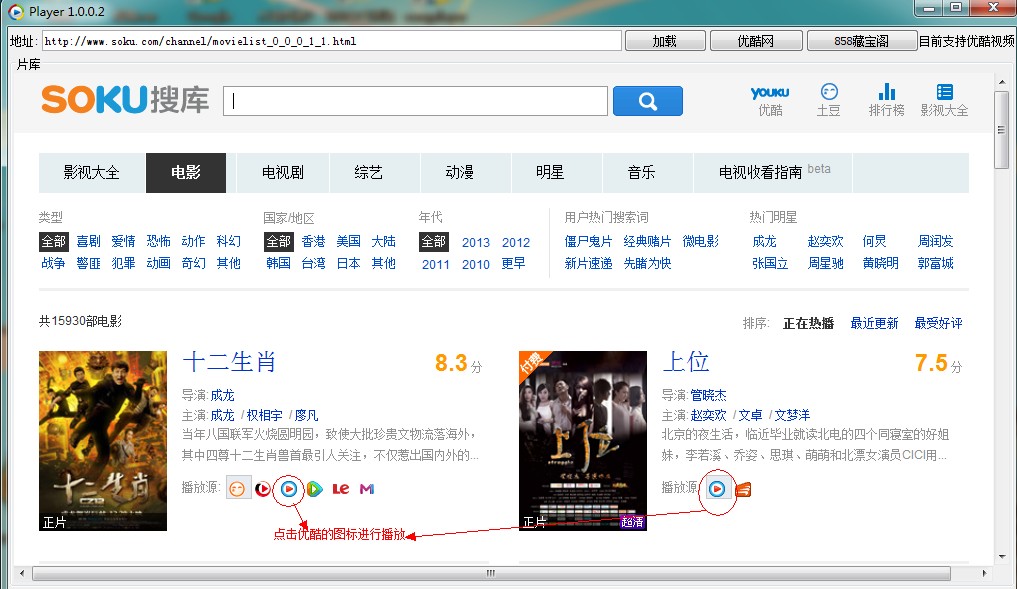Image resolution: width=1017 pixels, height=589 pixels.
Task: Sort by 正在热播
Action: coord(808,323)
